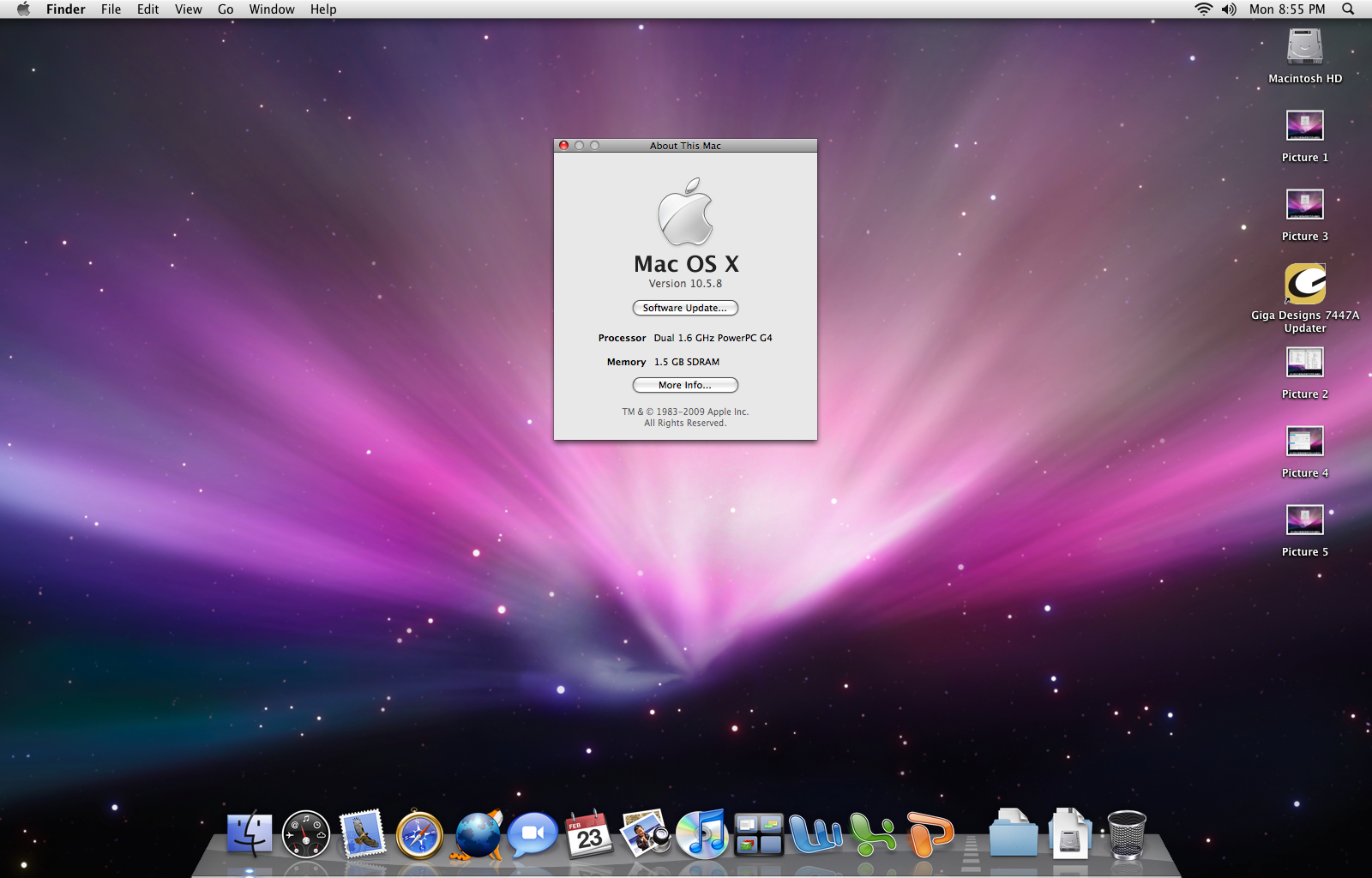Open Finder from the Dock
This screenshot has height=878, width=1372.
coord(250,834)
